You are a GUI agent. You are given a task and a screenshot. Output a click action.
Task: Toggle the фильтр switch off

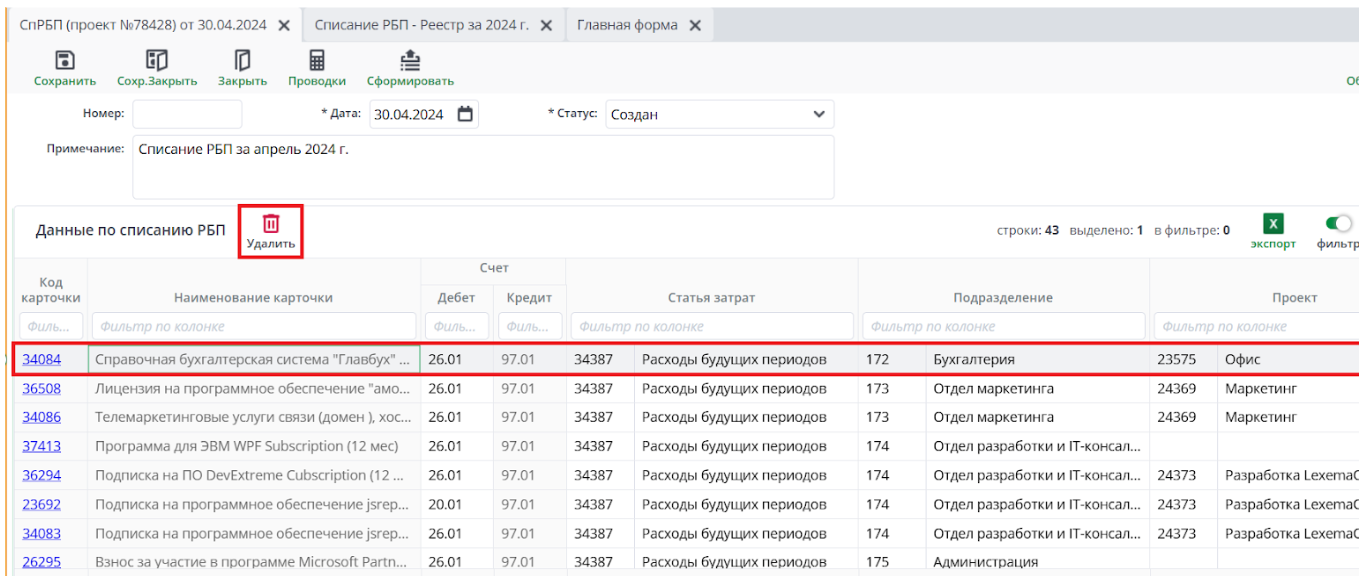(x=1338, y=224)
